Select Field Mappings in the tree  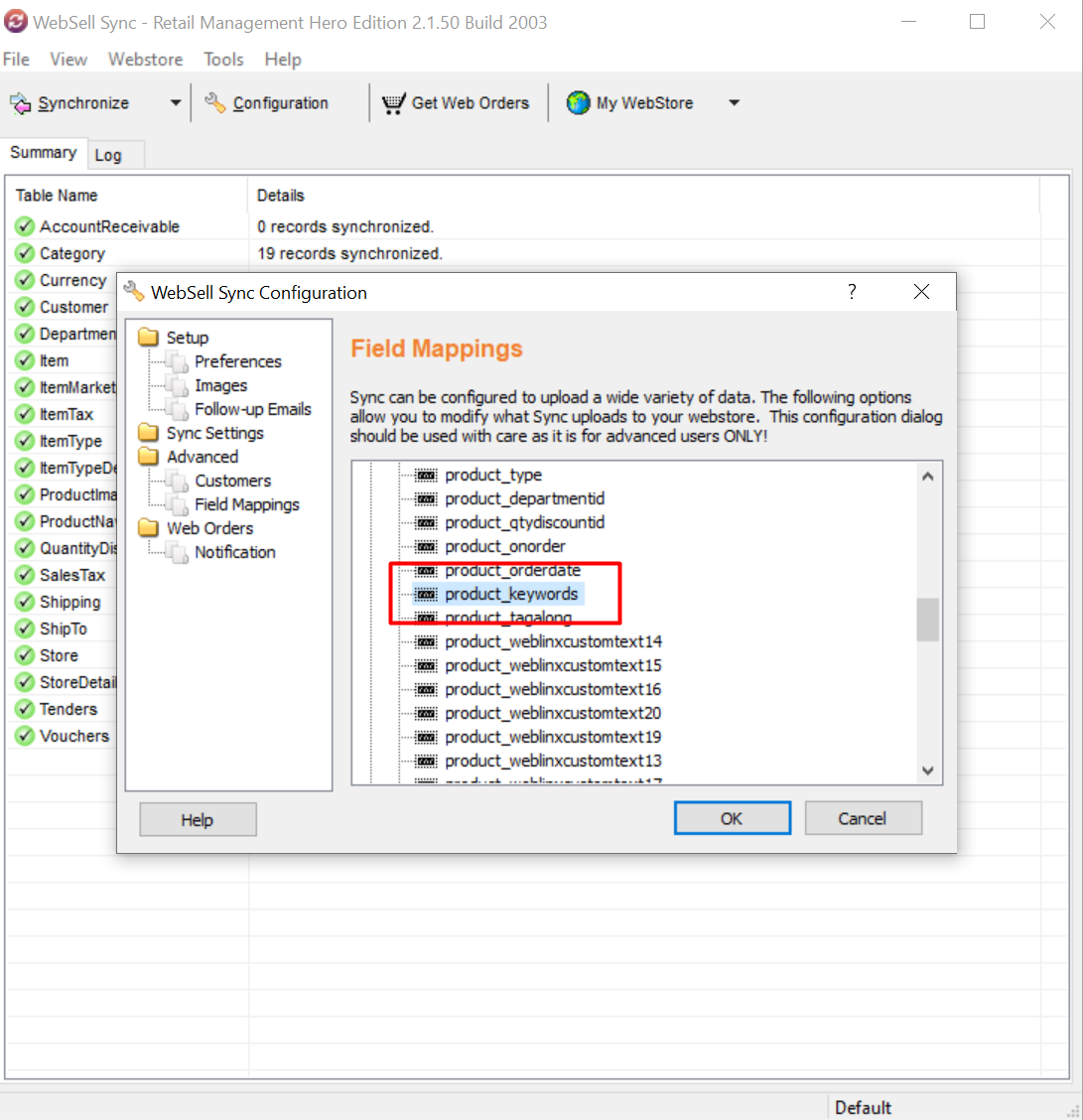point(247,505)
